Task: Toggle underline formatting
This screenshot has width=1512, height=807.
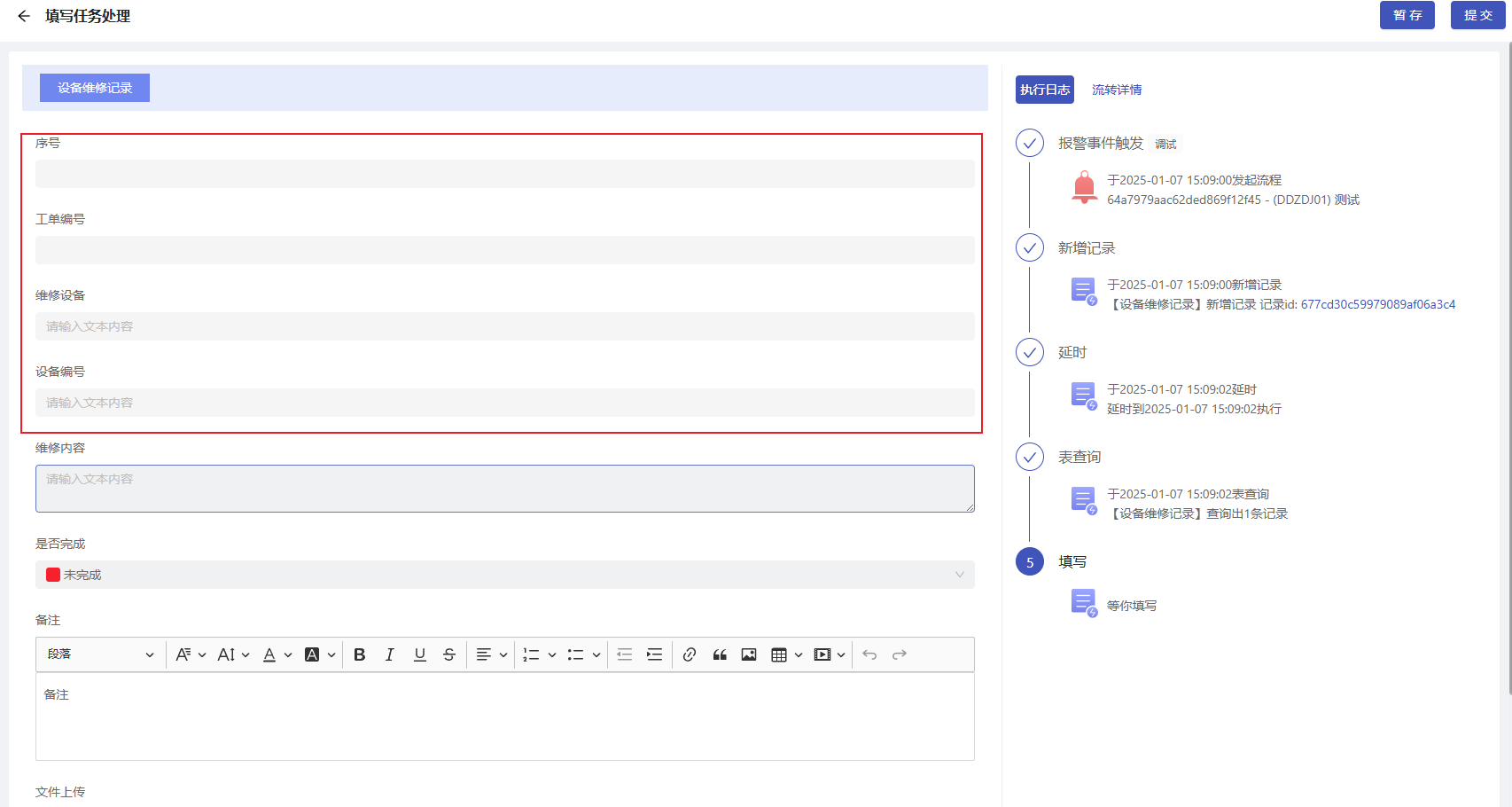Action: coord(420,654)
